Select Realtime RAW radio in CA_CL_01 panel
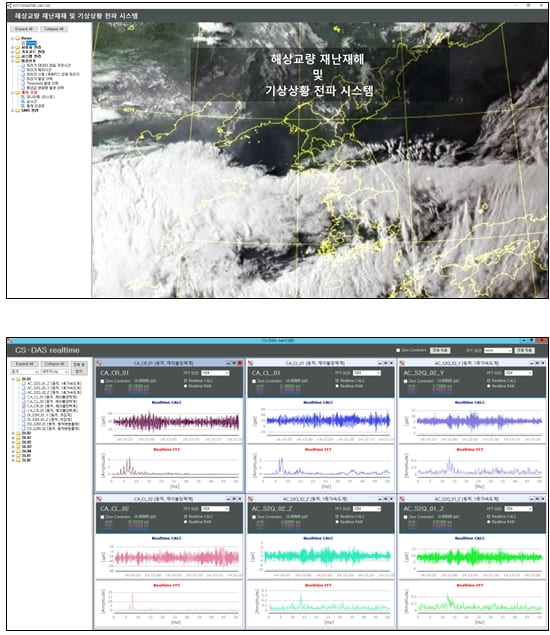 [337, 386]
